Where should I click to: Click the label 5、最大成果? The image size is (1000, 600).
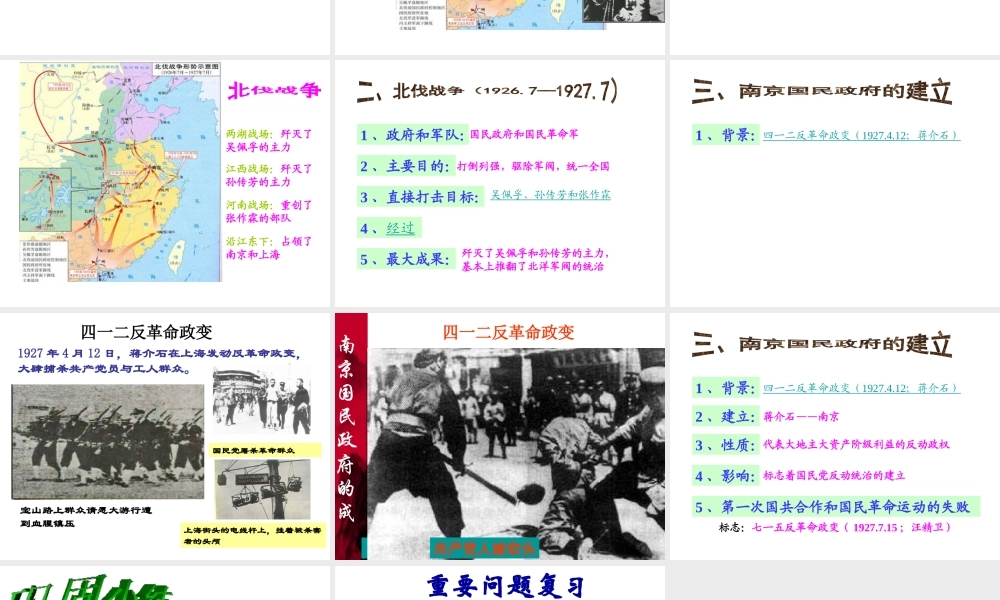[406, 259]
